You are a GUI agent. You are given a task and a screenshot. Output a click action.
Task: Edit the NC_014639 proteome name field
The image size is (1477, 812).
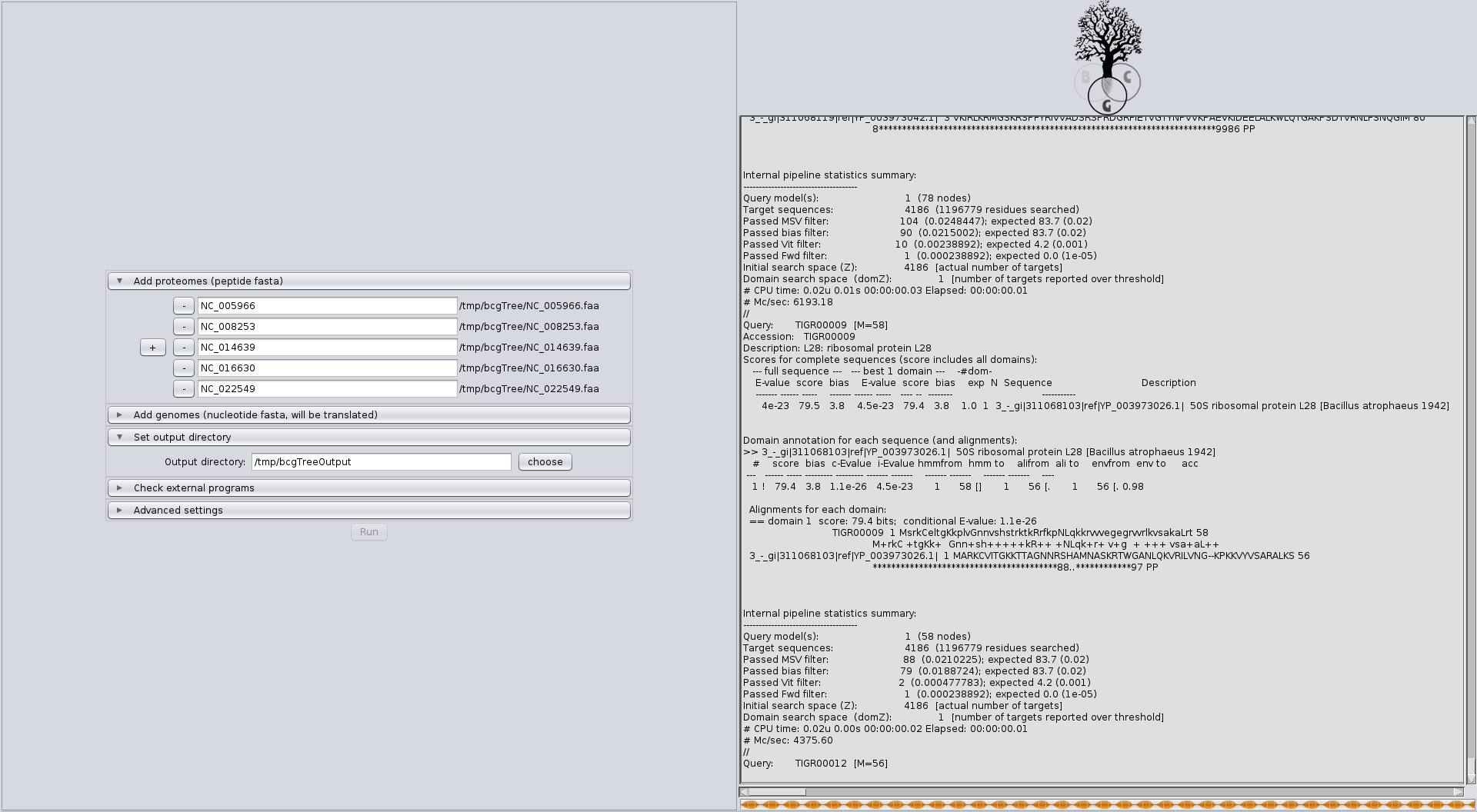pyautogui.click(x=327, y=348)
